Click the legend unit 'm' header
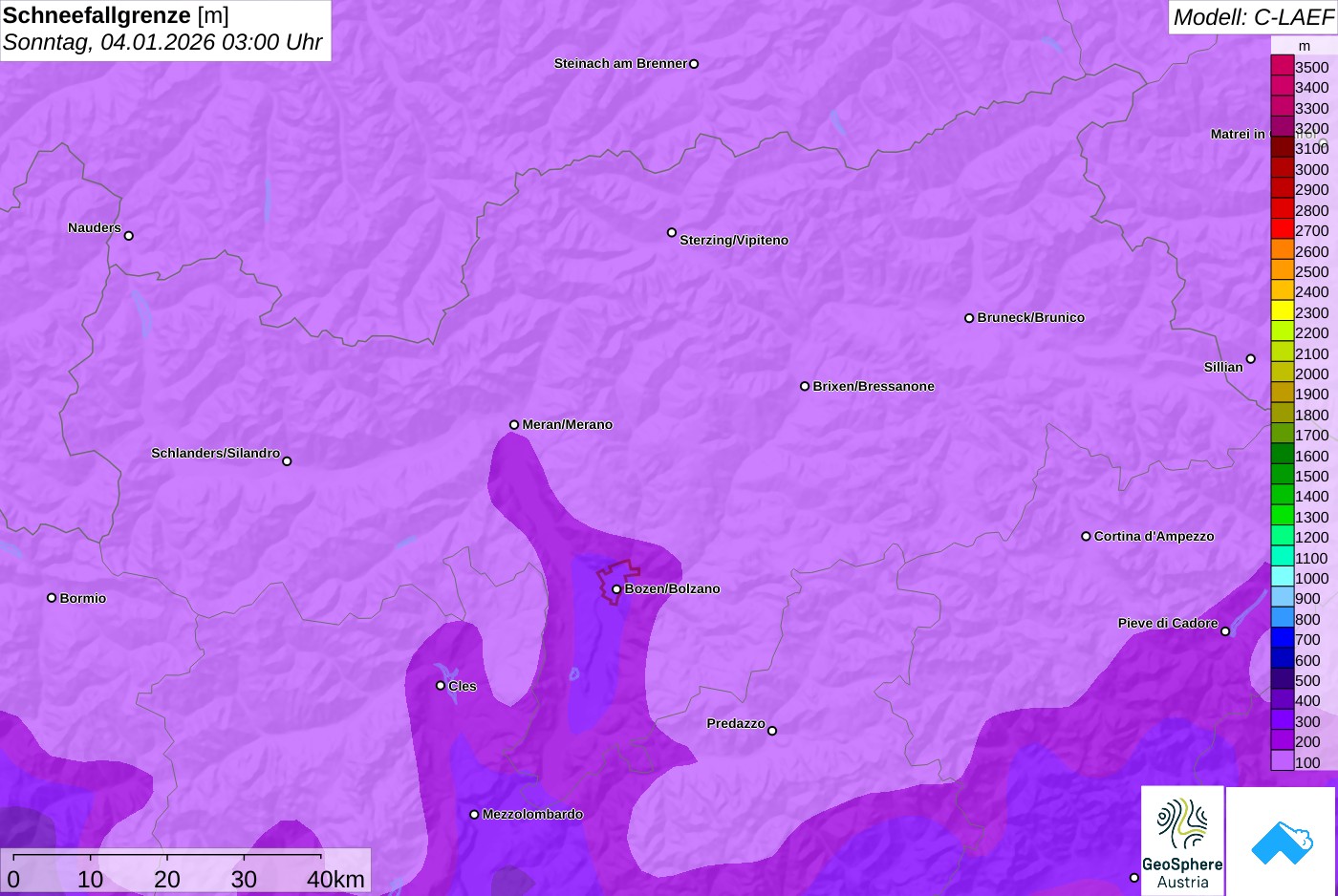Image resolution: width=1338 pixels, height=896 pixels. [x=1305, y=46]
